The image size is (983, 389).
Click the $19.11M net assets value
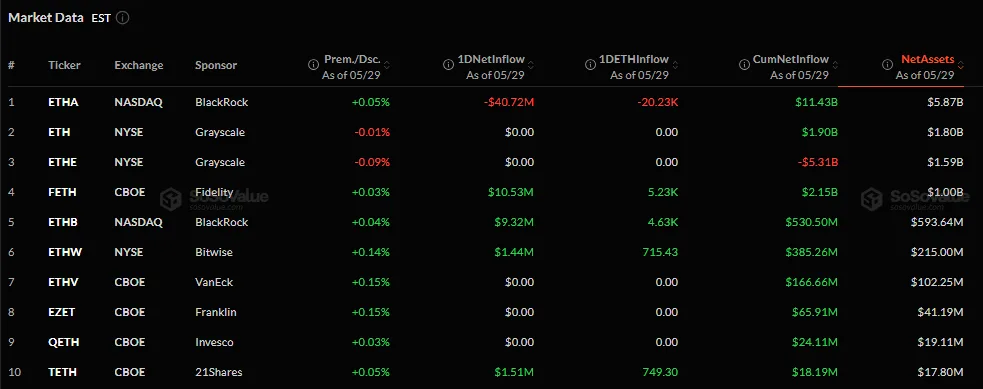click(940, 343)
